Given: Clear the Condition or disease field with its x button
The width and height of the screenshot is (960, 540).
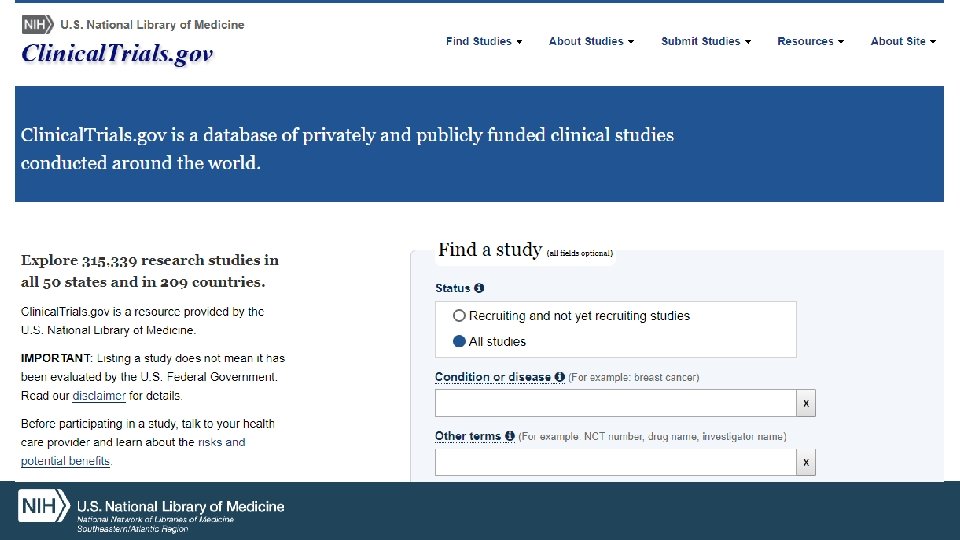Looking at the screenshot, I should click(806, 403).
